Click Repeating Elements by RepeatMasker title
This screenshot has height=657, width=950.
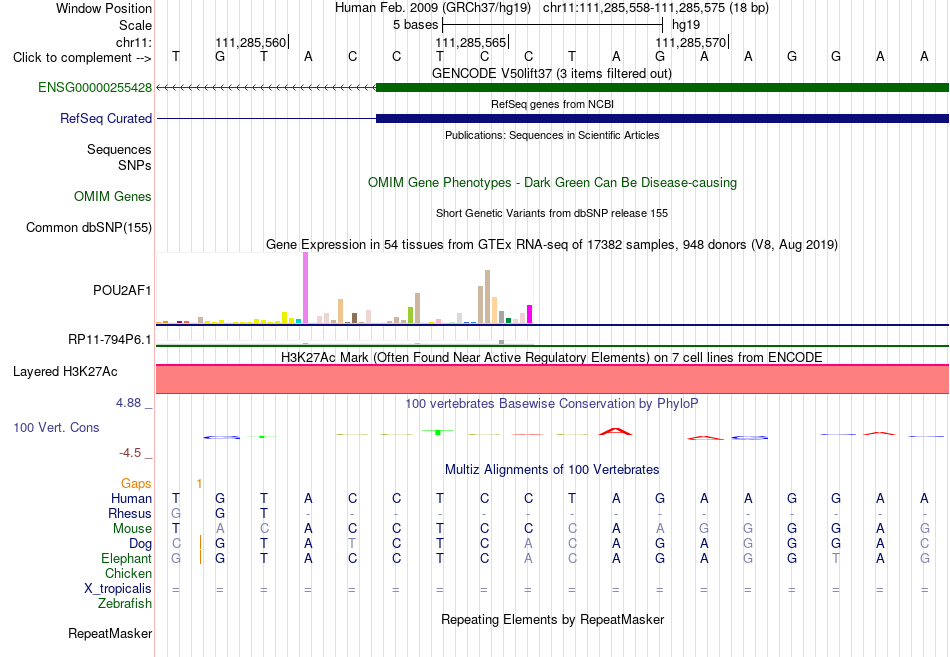pyautogui.click(x=552, y=619)
